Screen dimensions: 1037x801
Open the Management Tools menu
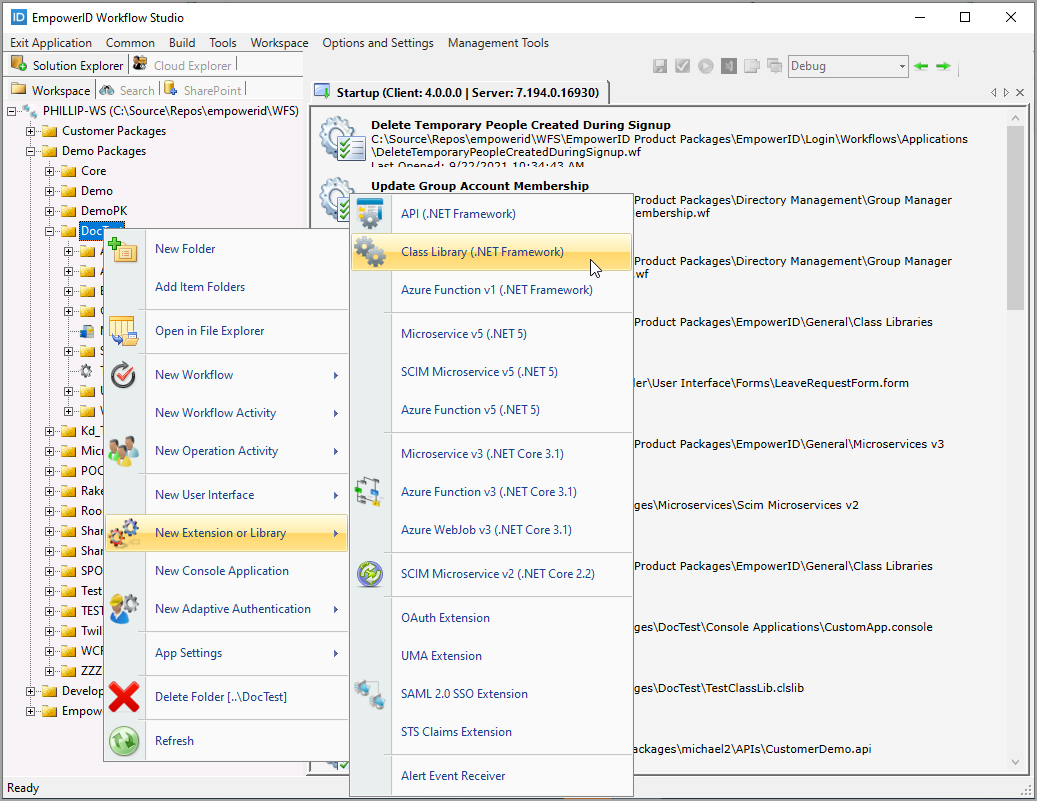[498, 43]
